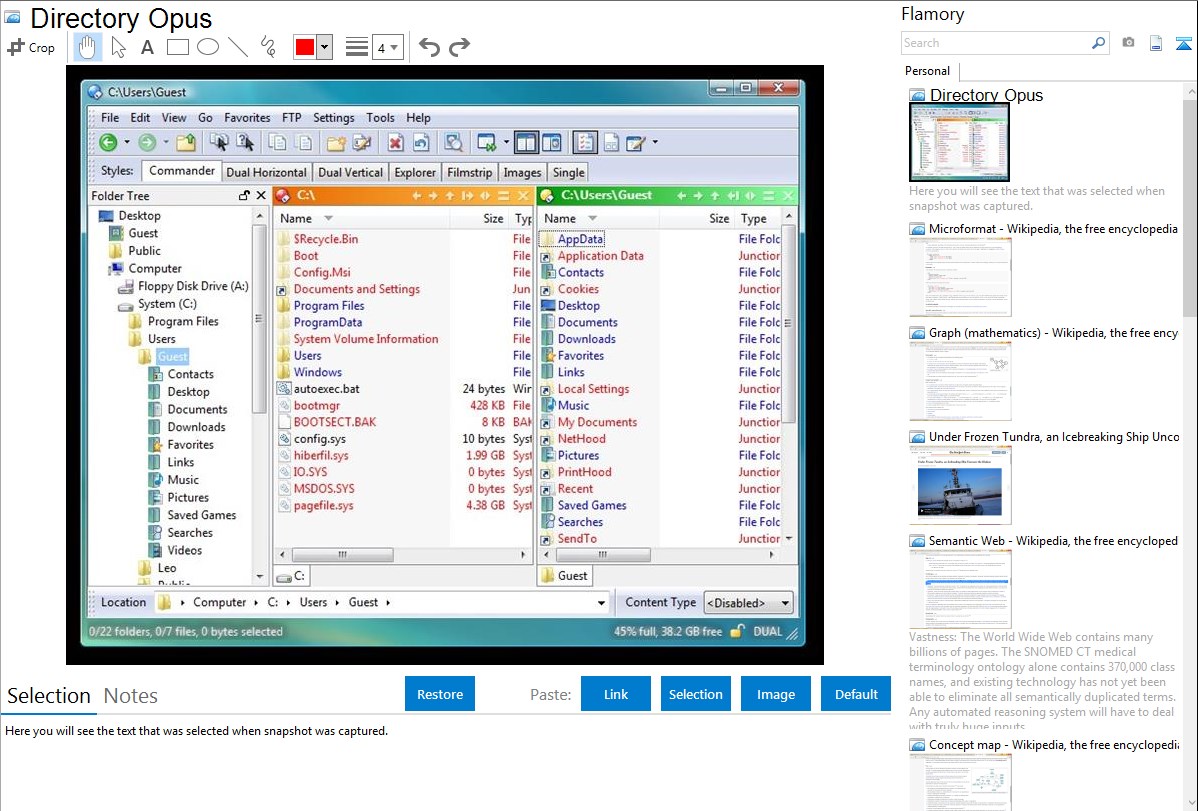Click the sidebar scrollbar up arrow
Viewport: 1198px width, 811px height.
click(x=1190, y=92)
